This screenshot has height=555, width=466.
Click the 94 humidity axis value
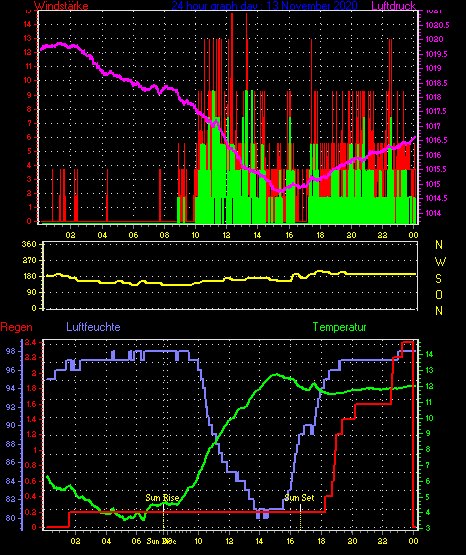[x=11, y=388]
